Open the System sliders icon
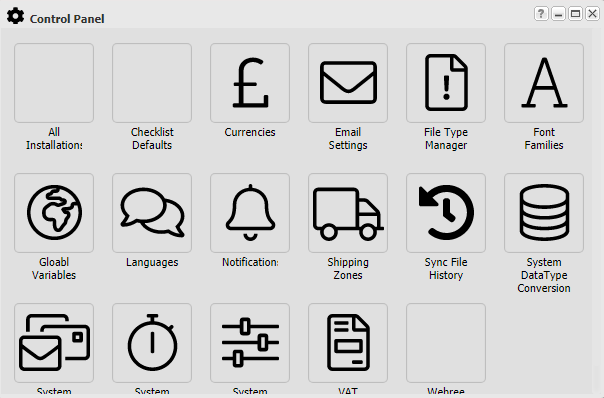Image resolution: width=604 pixels, height=398 pixels. (250, 343)
